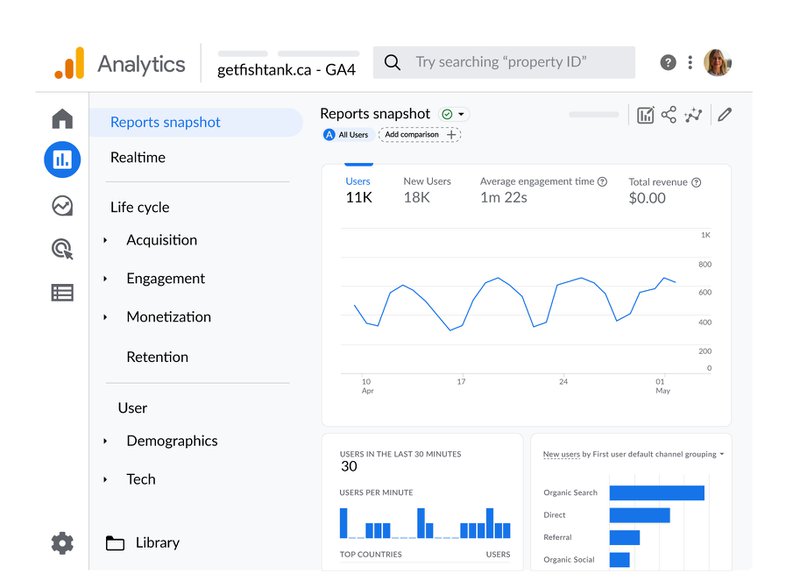Open the Home icon in the left sidebar
800x588 pixels.
pyautogui.click(x=62, y=118)
